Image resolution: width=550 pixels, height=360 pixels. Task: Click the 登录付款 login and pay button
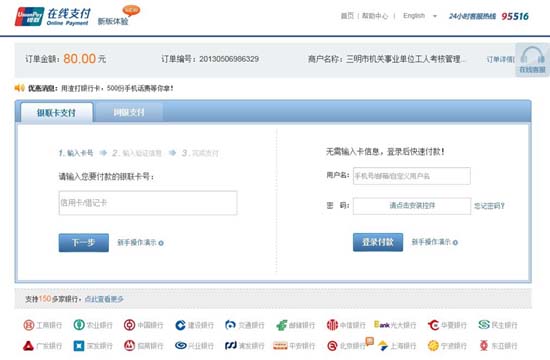pos(378,242)
